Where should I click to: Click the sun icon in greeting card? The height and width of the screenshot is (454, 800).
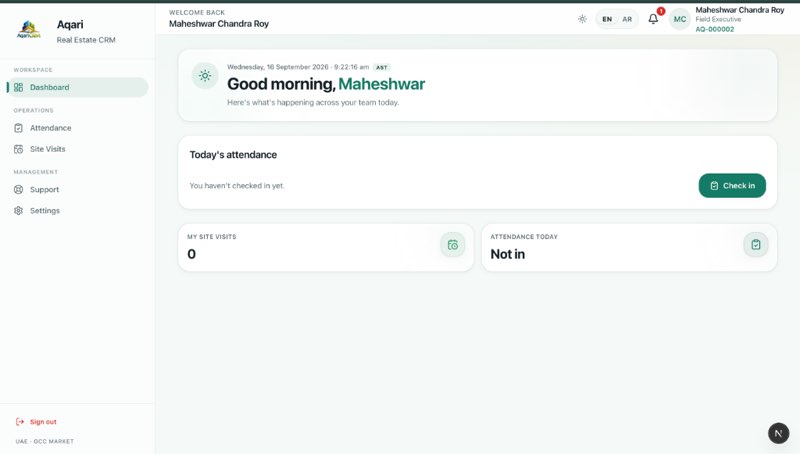(205, 75)
